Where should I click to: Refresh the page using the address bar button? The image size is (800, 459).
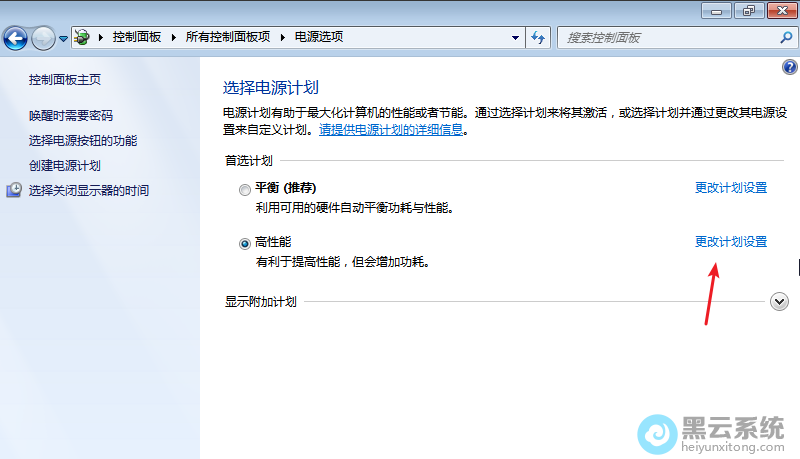click(x=538, y=37)
